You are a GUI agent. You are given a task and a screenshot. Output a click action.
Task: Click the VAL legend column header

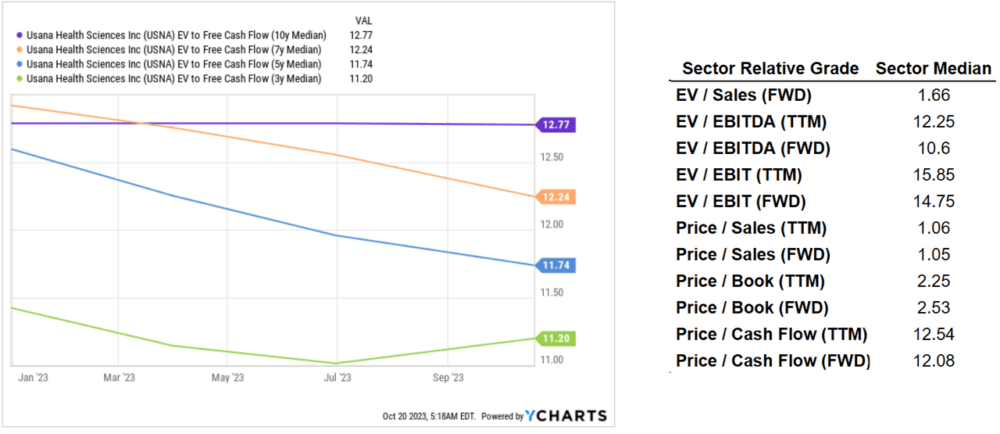pyautogui.click(x=364, y=21)
